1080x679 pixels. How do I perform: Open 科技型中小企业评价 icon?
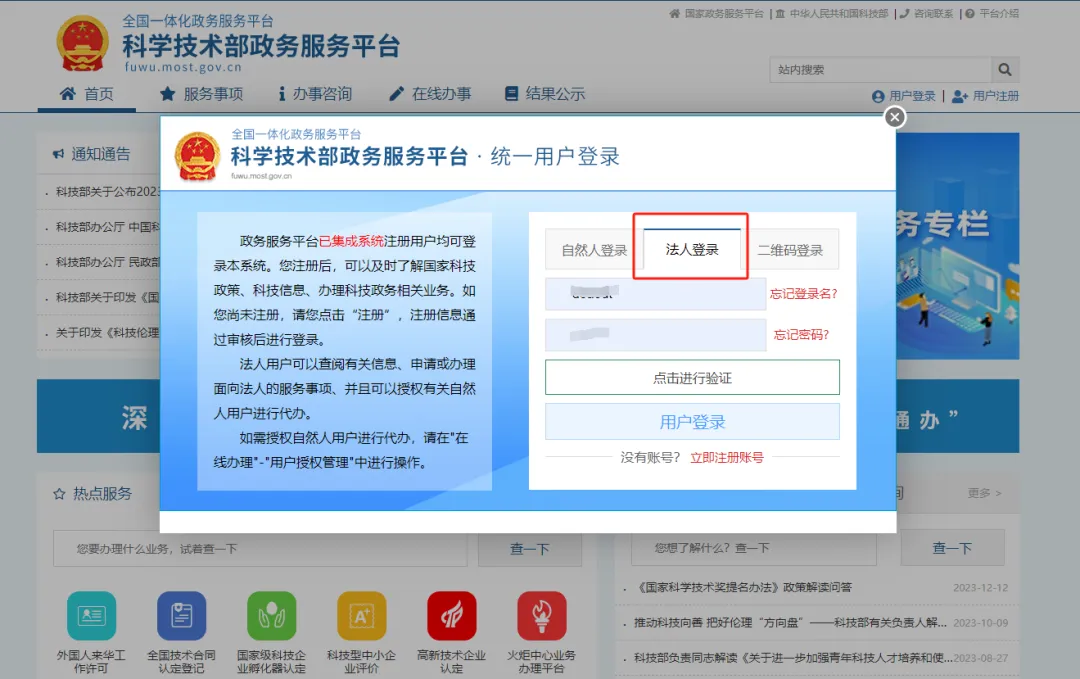pos(361,616)
